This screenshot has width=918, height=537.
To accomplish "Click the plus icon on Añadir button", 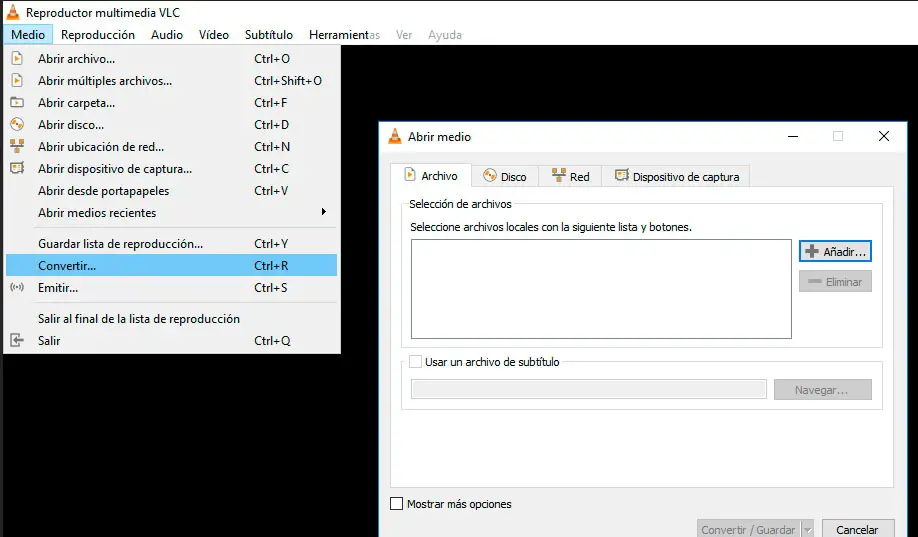I will pos(811,251).
